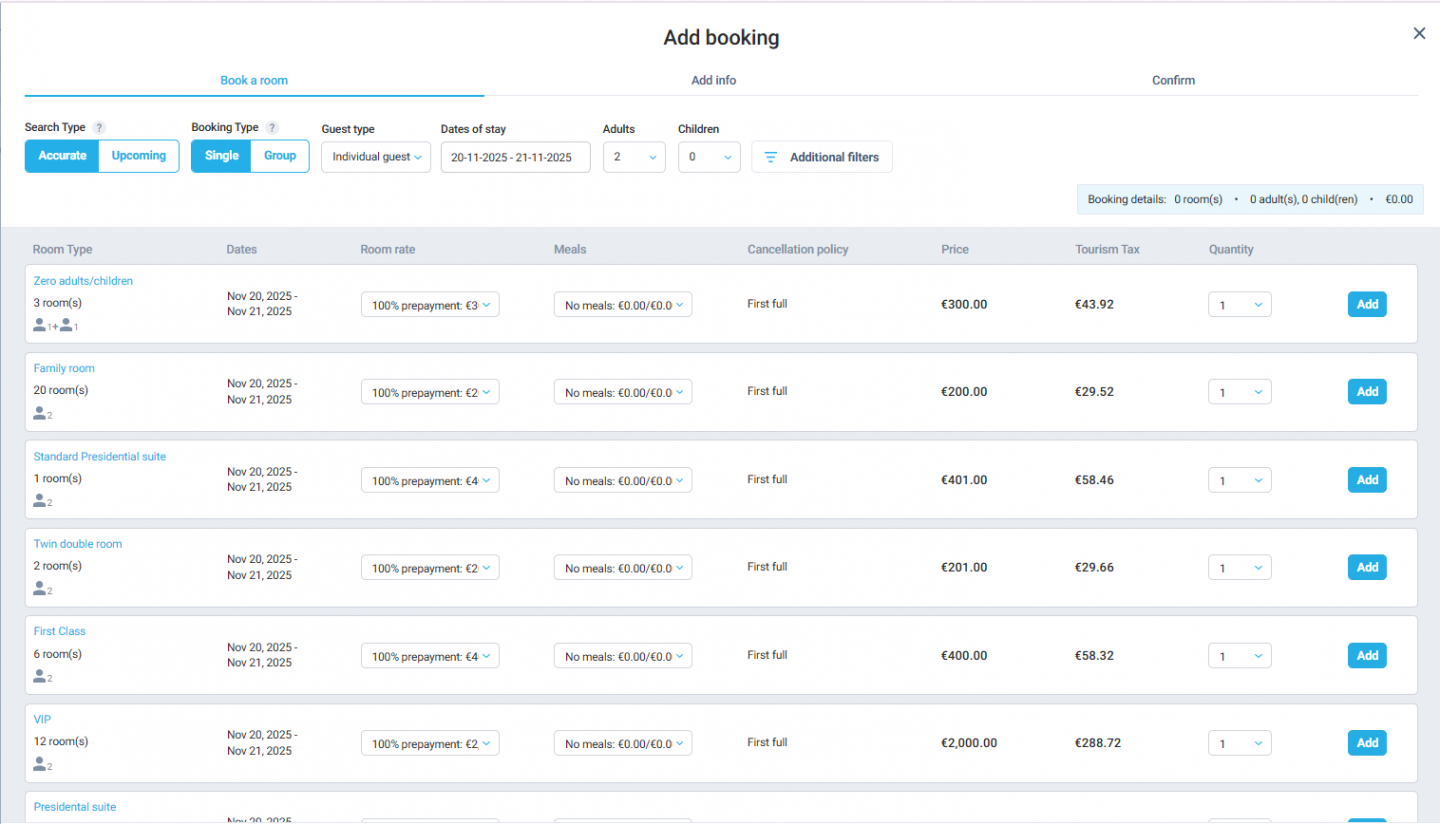Click the children occupancy icon under Zero adults/children

[x=66, y=325]
